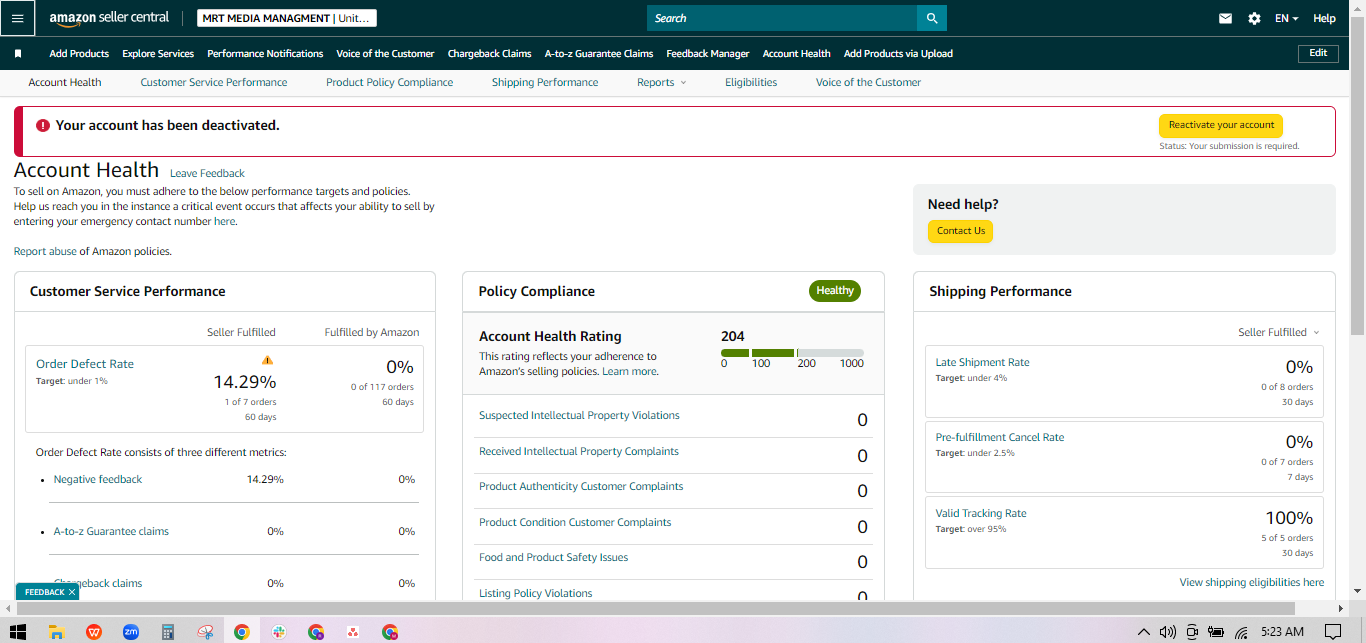Open the Windows notification center icon
The height and width of the screenshot is (643, 1366).
pos(1332,632)
